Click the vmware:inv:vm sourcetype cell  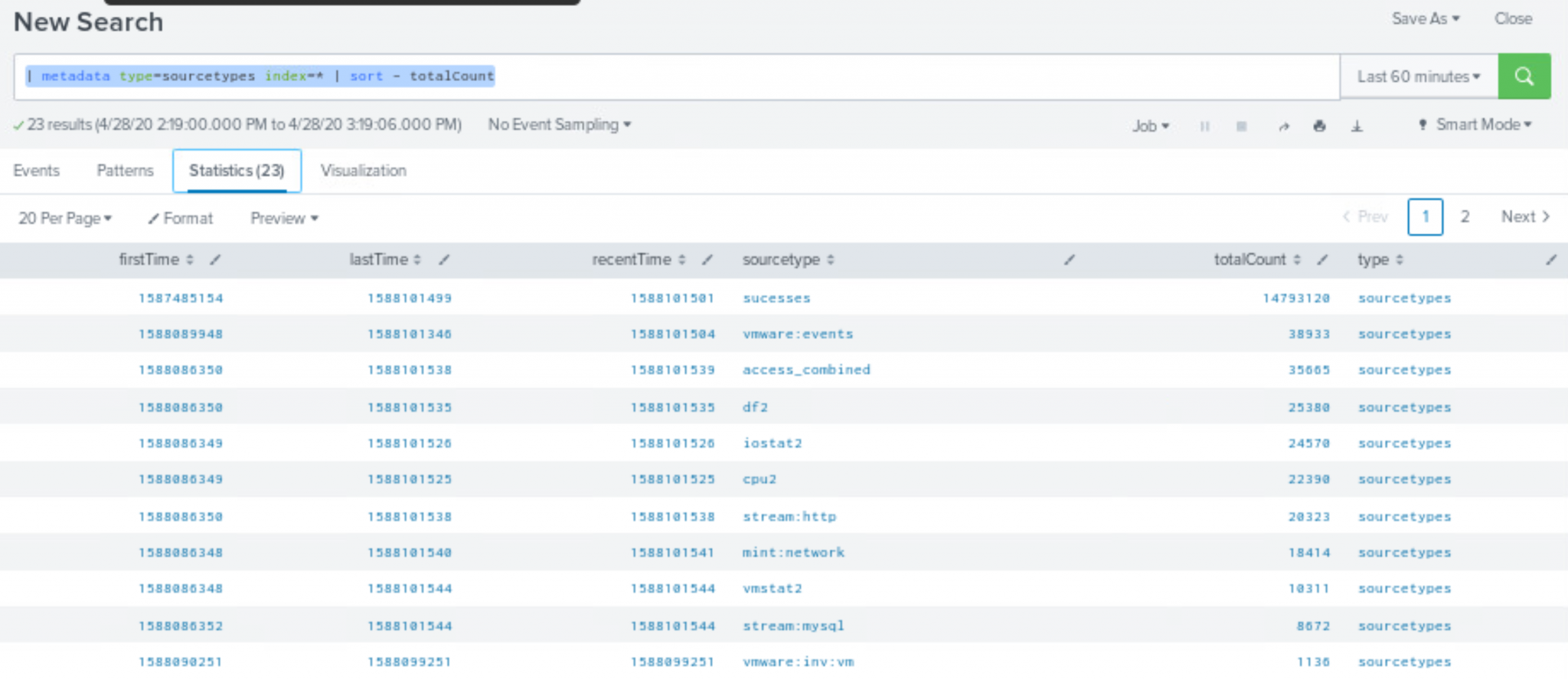[x=798, y=662]
